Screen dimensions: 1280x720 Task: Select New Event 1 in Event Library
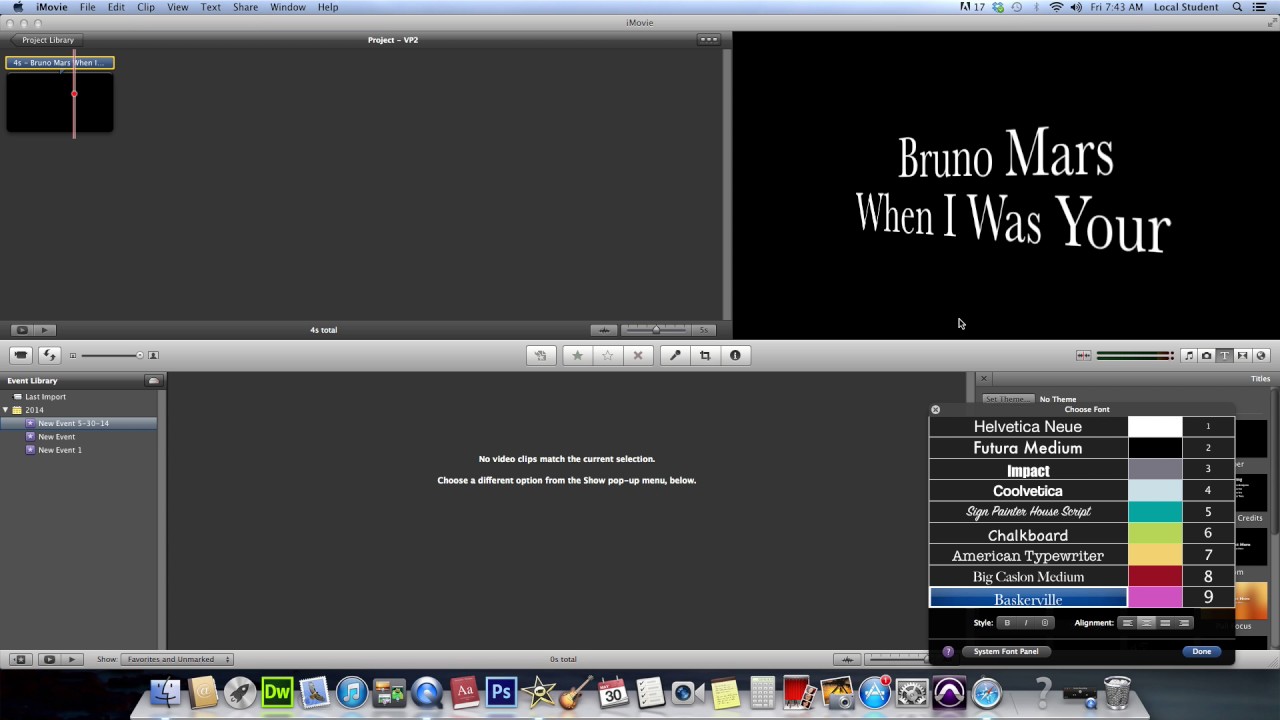click(60, 450)
